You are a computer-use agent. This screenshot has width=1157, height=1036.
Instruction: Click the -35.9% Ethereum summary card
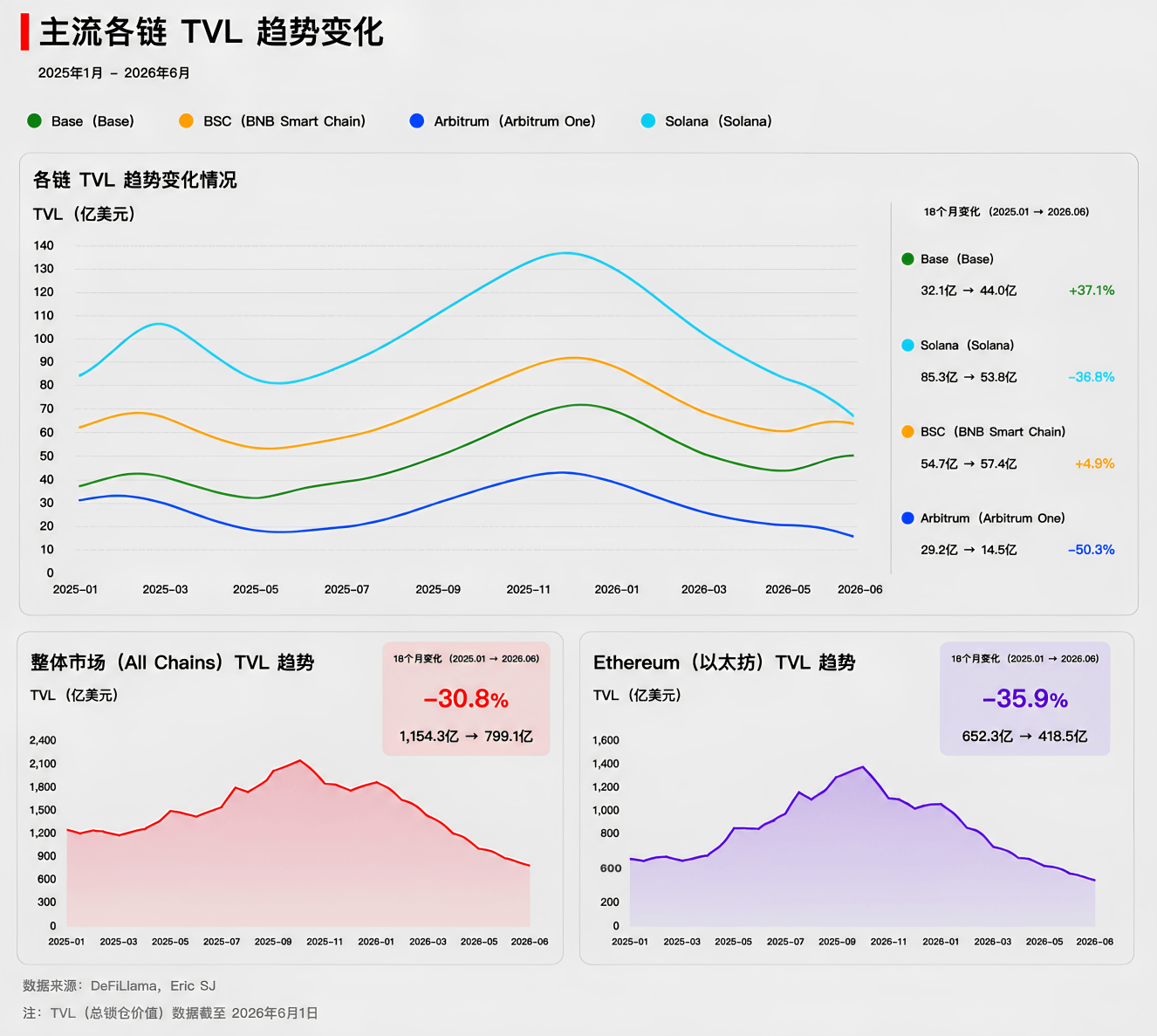point(1024,699)
